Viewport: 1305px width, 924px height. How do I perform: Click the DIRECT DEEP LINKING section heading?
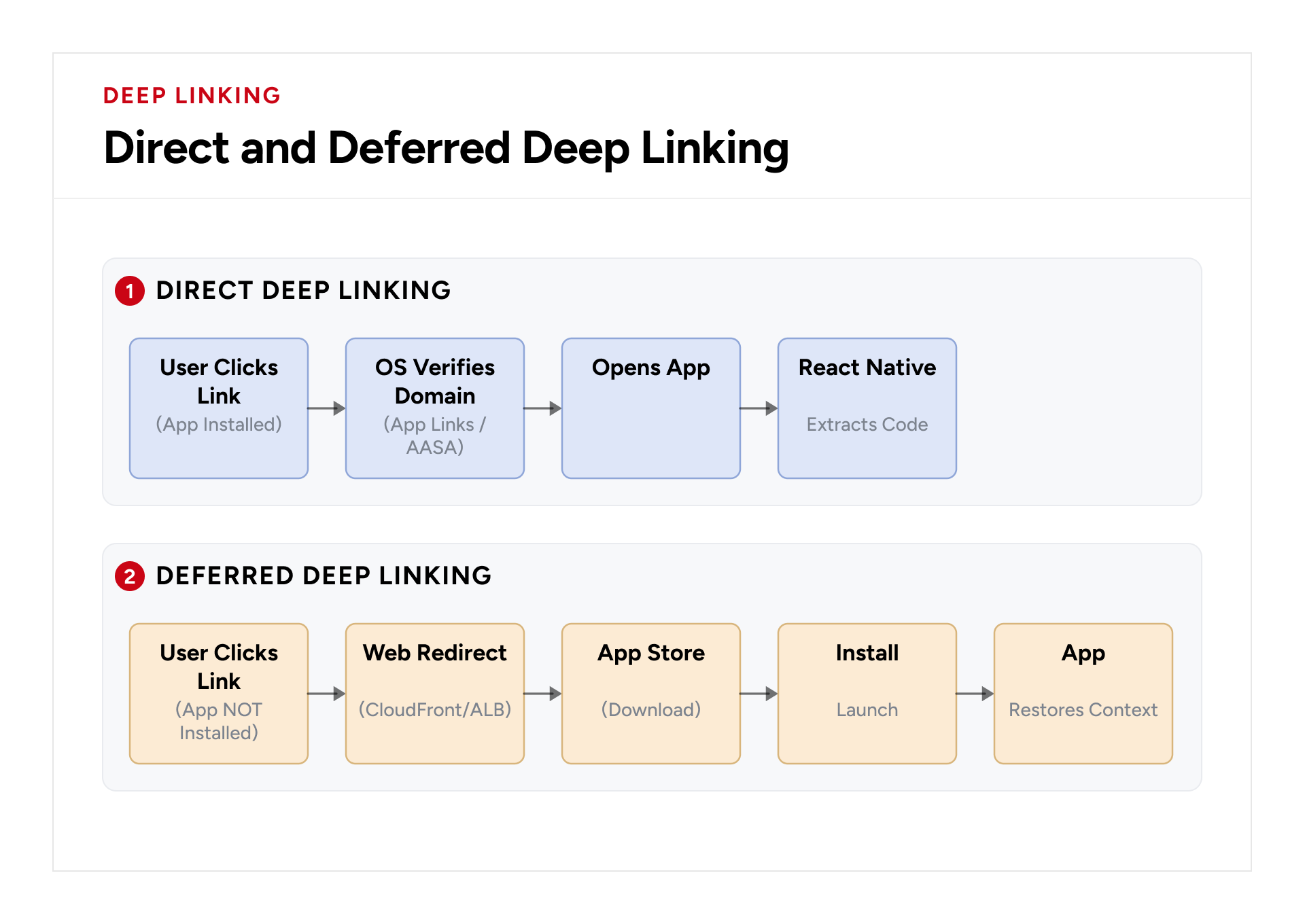[x=303, y=290]
